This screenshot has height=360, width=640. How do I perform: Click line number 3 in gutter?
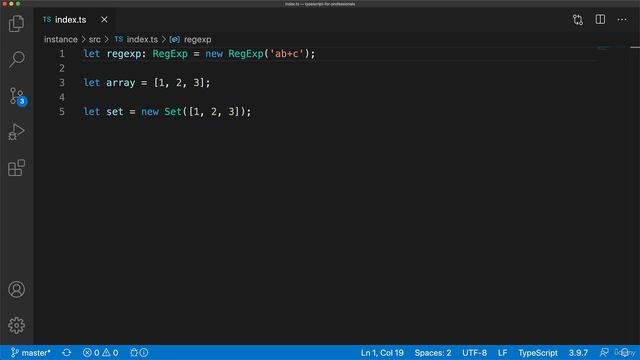(62, 83)
